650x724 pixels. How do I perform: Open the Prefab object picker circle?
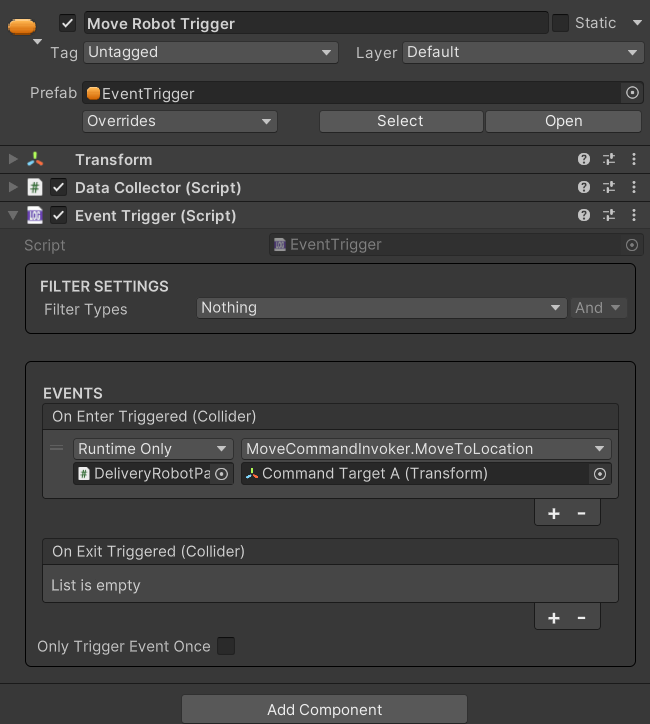[x=632, y=93]
